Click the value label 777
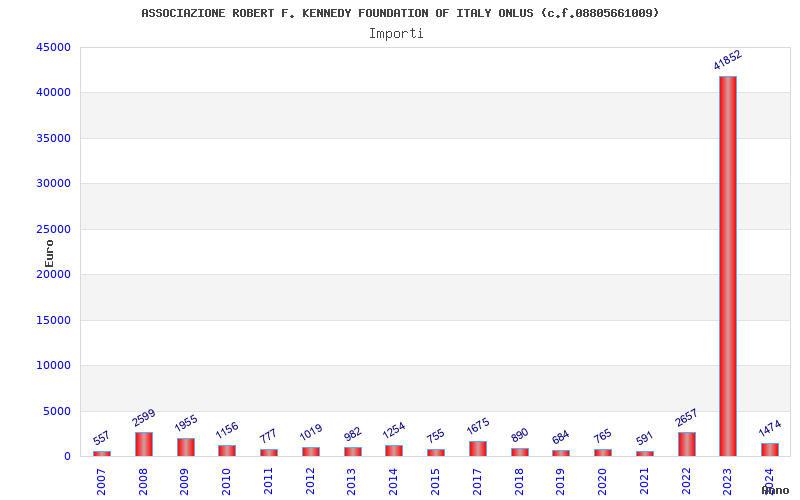Viewport: 800px width, 500px height. pos(268,436)
